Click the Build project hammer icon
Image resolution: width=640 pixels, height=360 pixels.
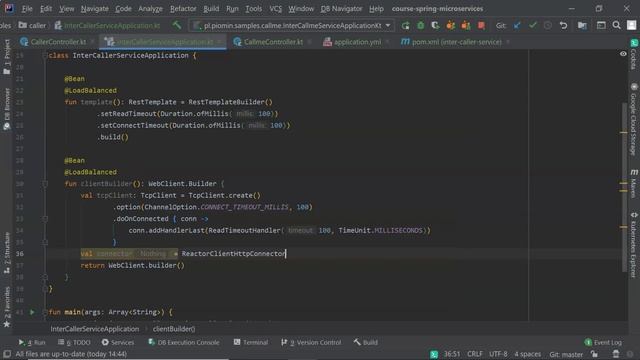tap(177, 25)
